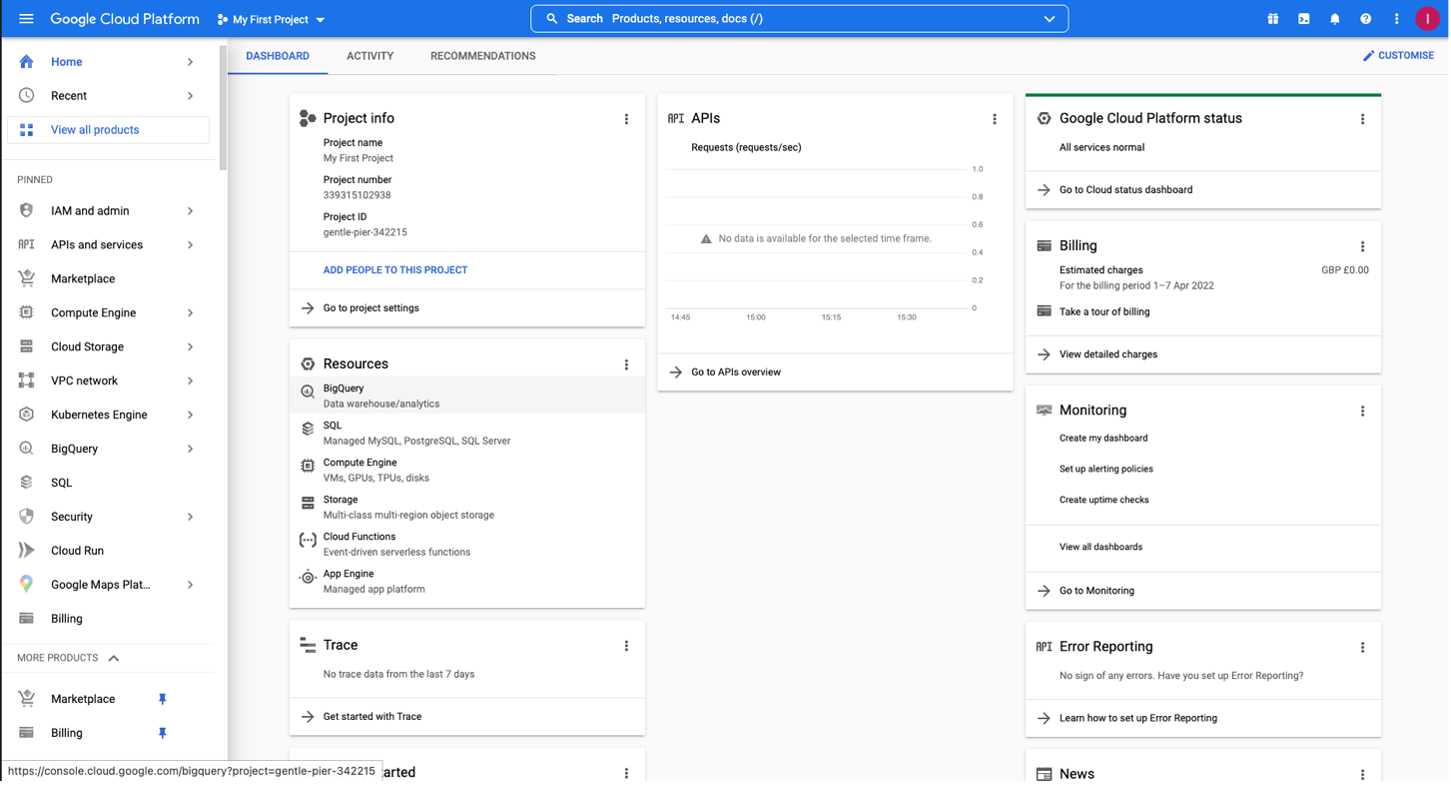Open the hamburger navigation menu
The width and height of the screenshot is (1451, 785).
pos(26,19)
